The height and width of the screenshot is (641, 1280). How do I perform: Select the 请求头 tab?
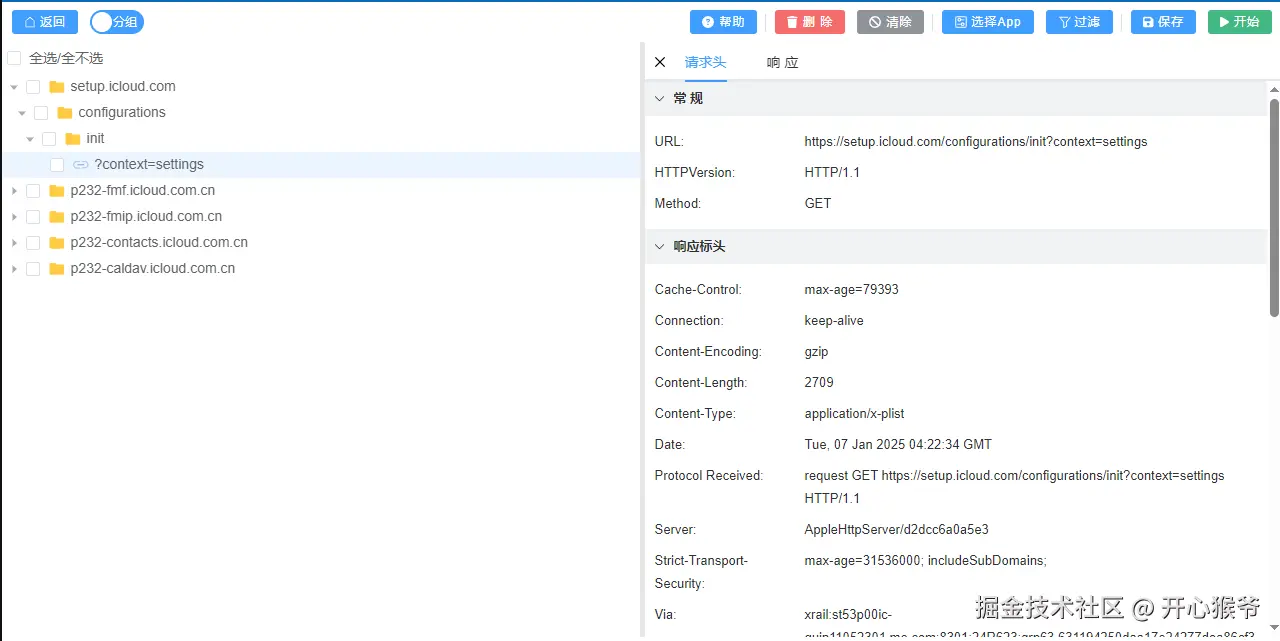(706, 62)
